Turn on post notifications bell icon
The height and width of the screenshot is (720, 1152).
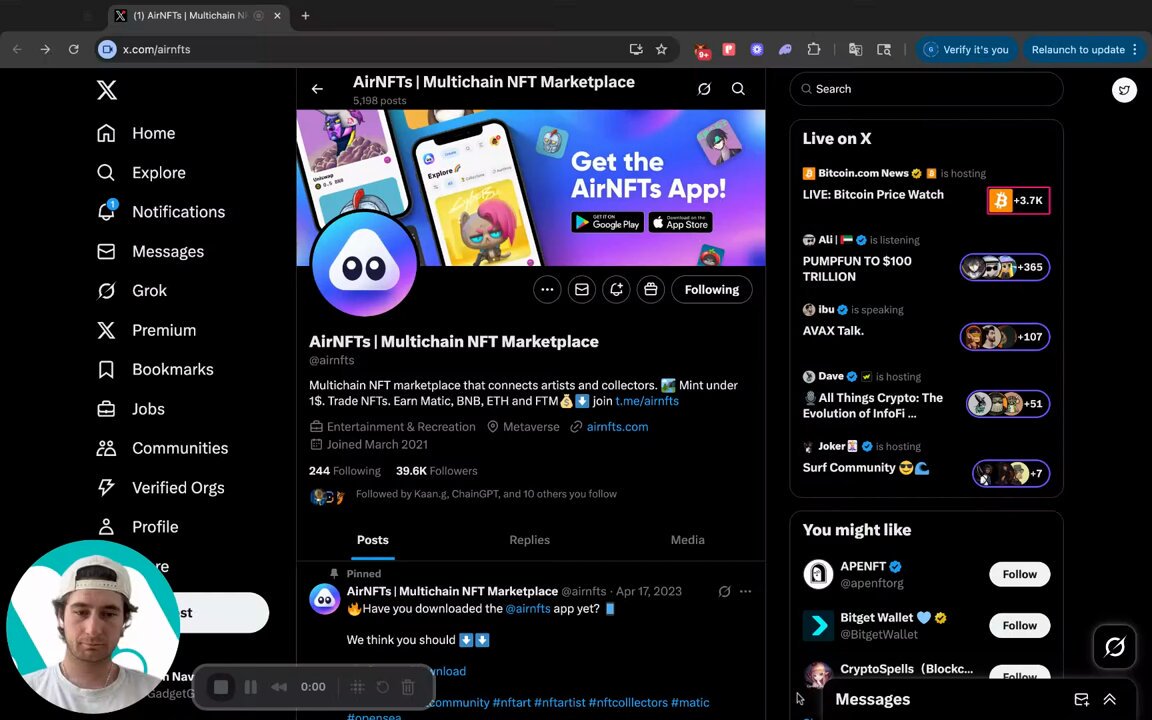point(616,289)
